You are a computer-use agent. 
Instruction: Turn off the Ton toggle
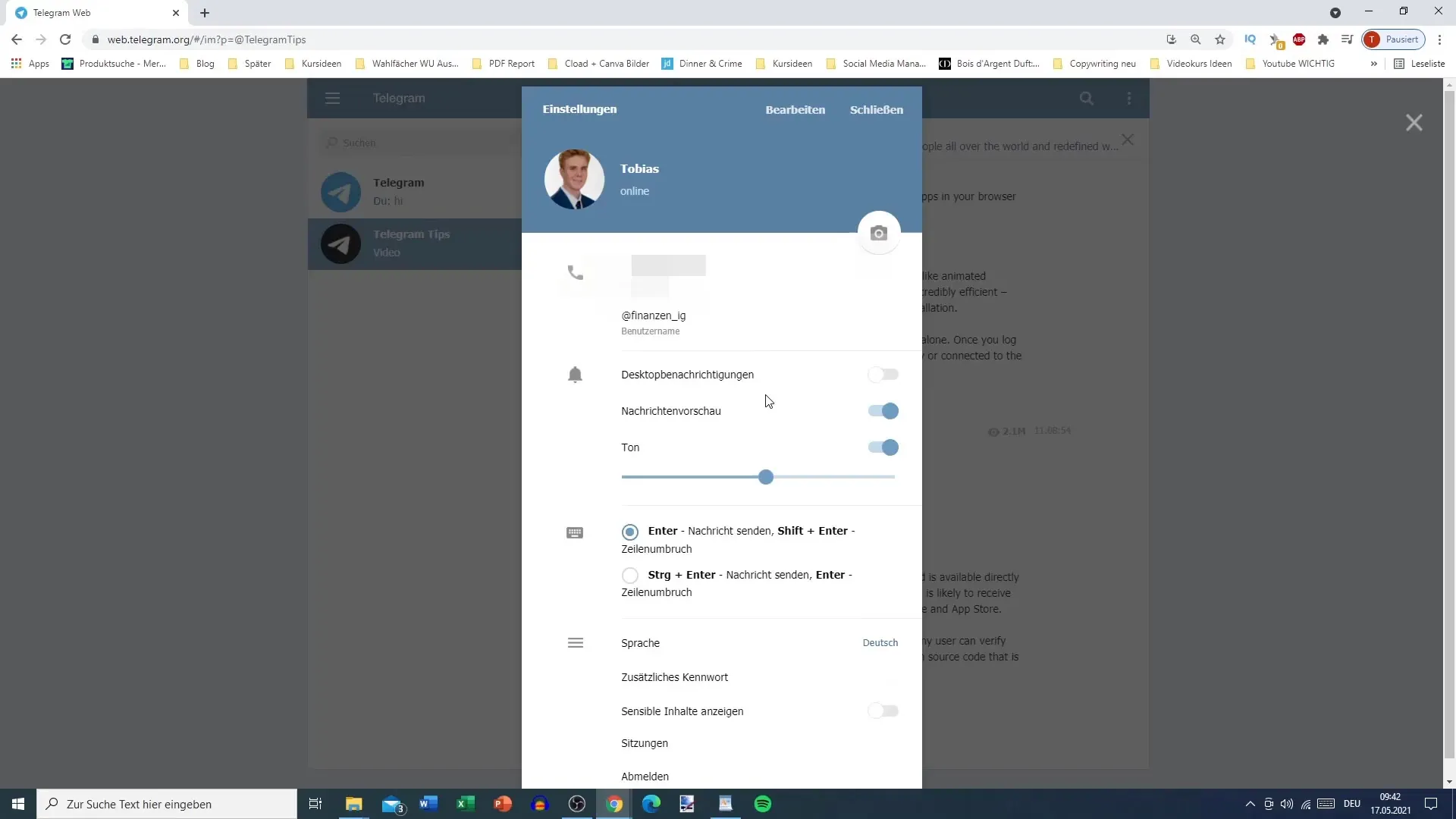click(x=883, y=447)
